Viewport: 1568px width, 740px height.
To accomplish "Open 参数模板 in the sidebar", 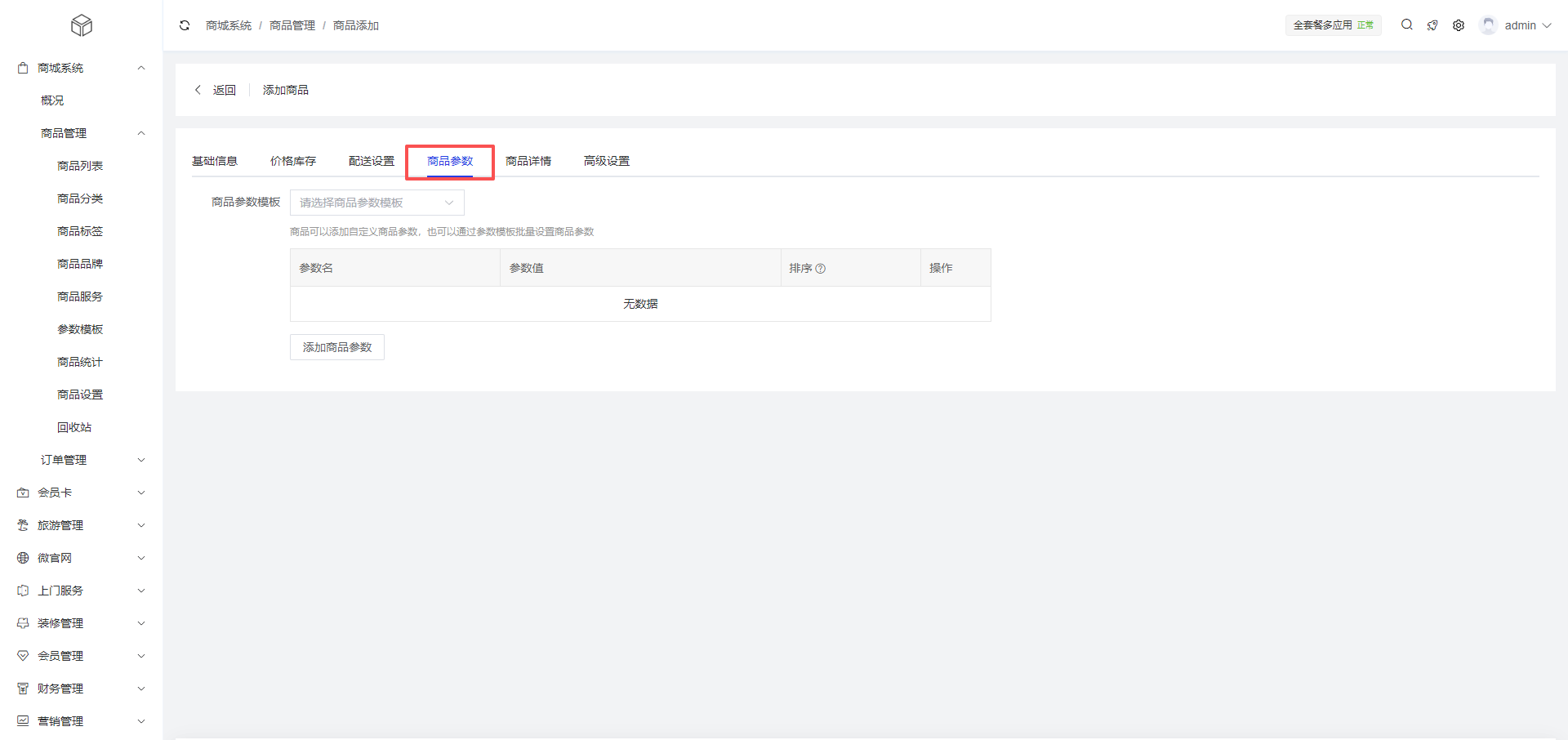I will tap(80, 329).
